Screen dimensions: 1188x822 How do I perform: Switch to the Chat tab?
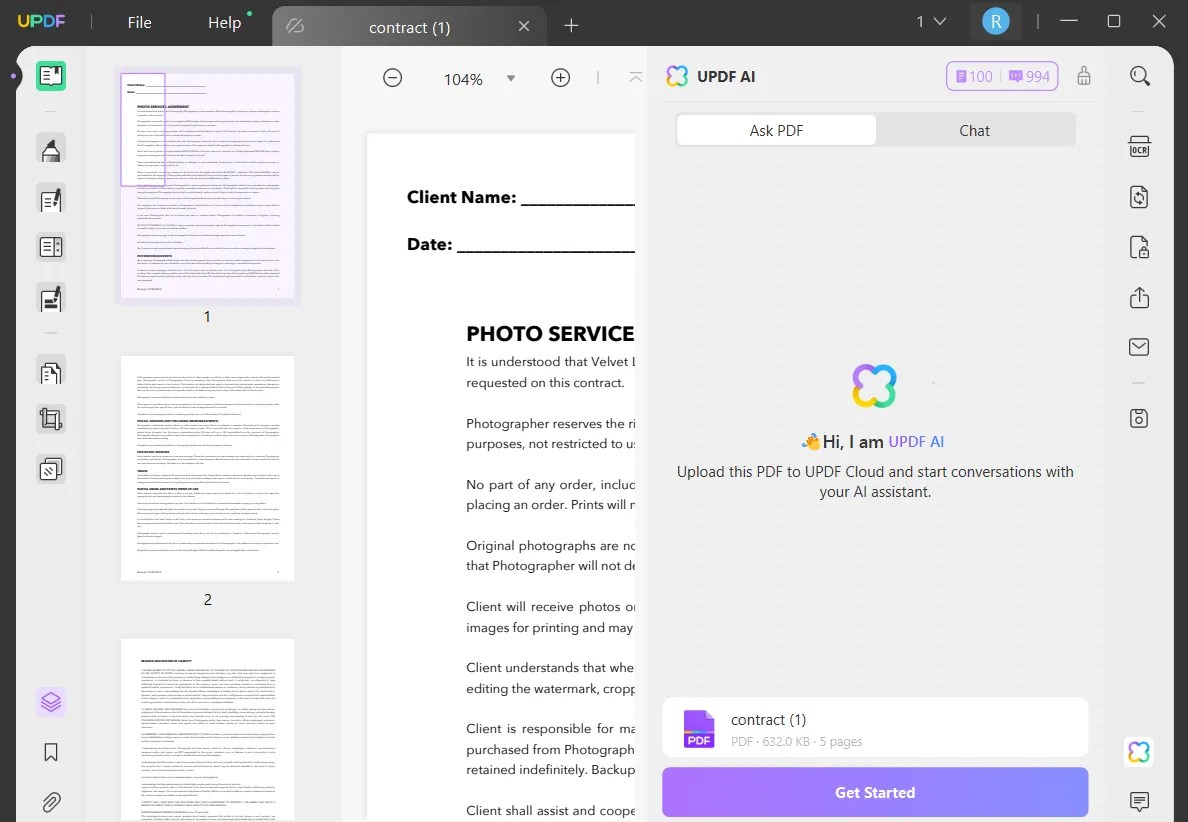pos(974,130)
